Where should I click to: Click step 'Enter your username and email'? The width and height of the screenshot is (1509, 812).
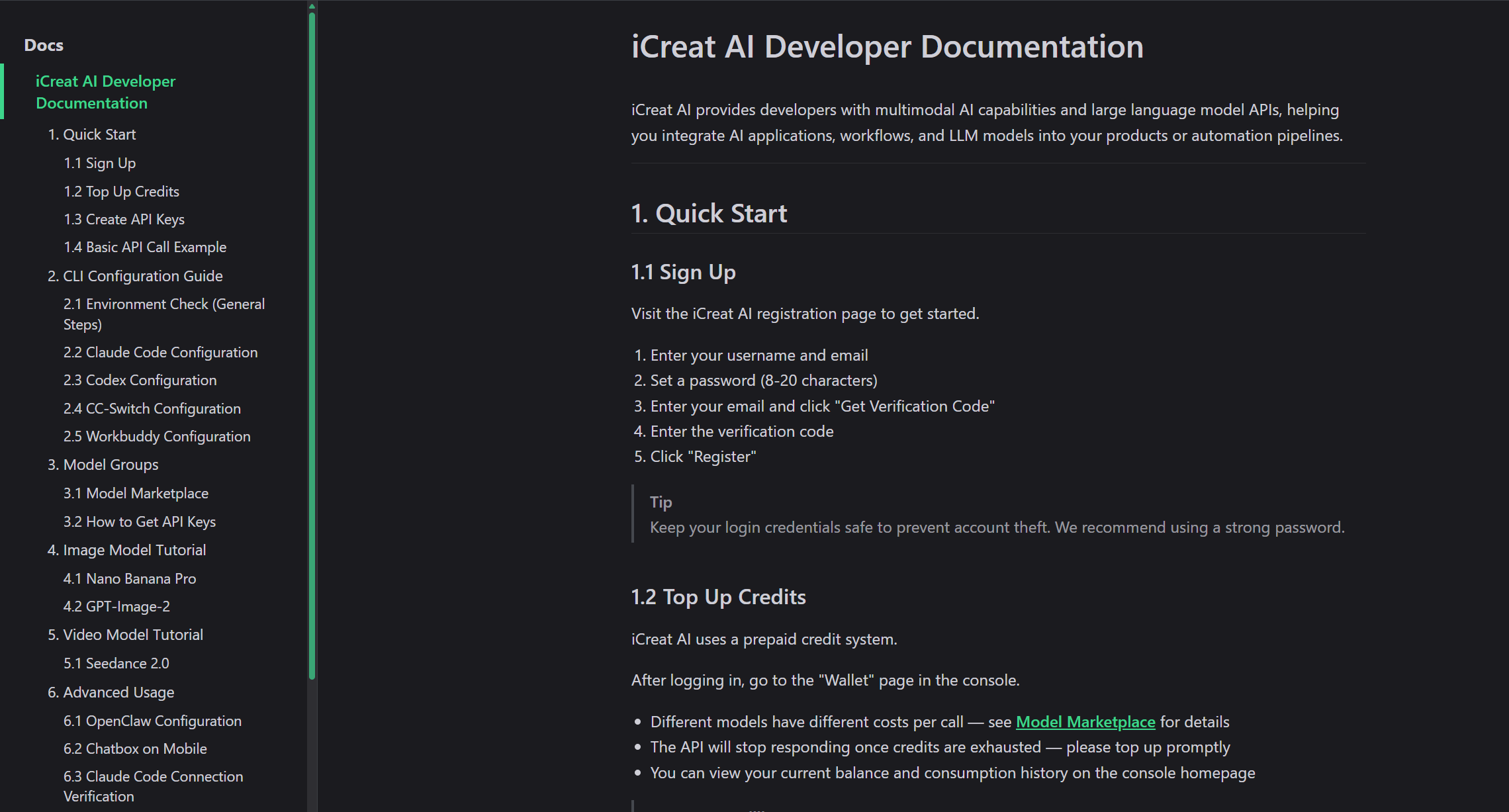click(x=759, y=355)
